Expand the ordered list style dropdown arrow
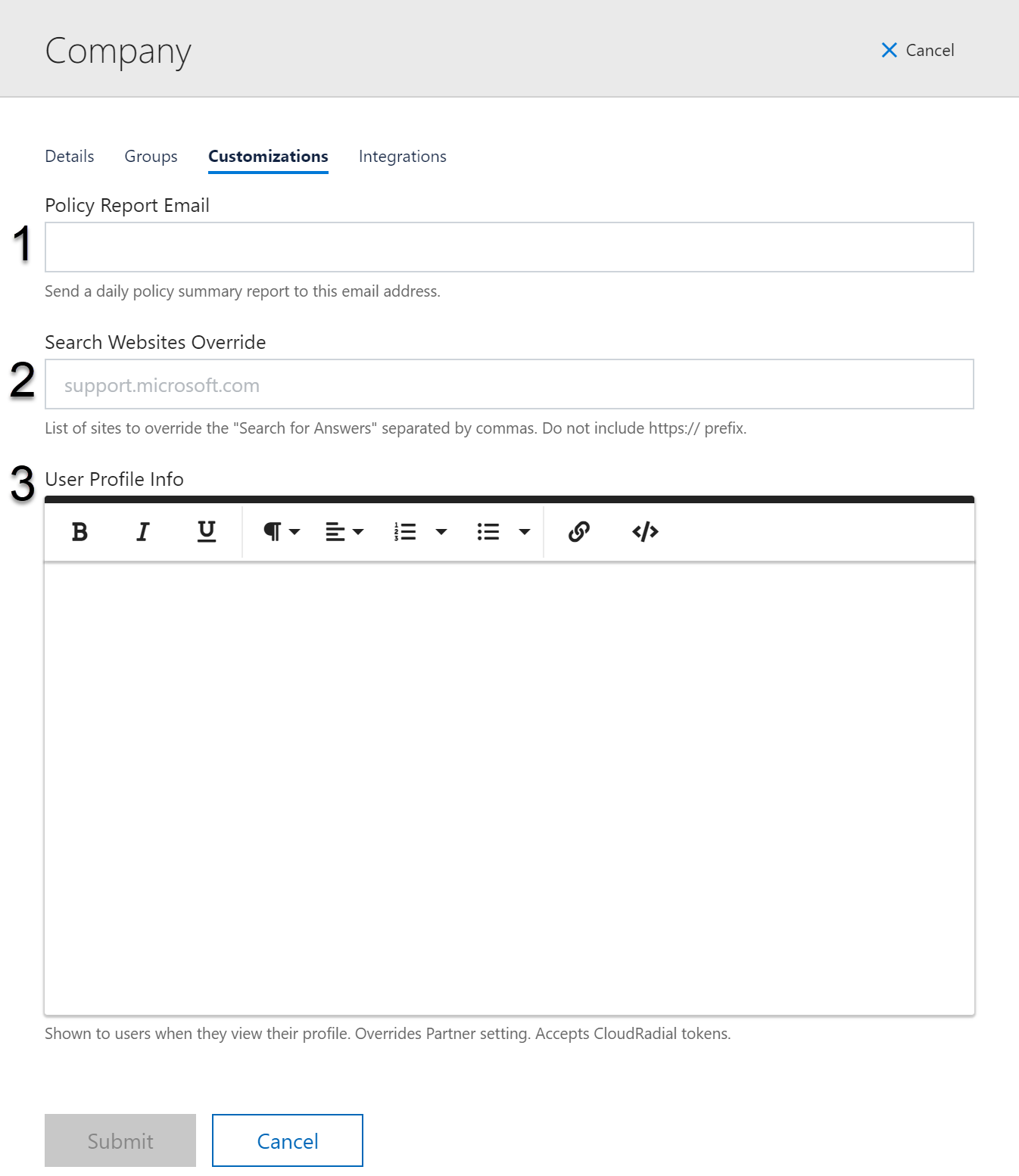Image resolution: width=1019 pixels, height=1176 pixels. (x=441, y=532)
